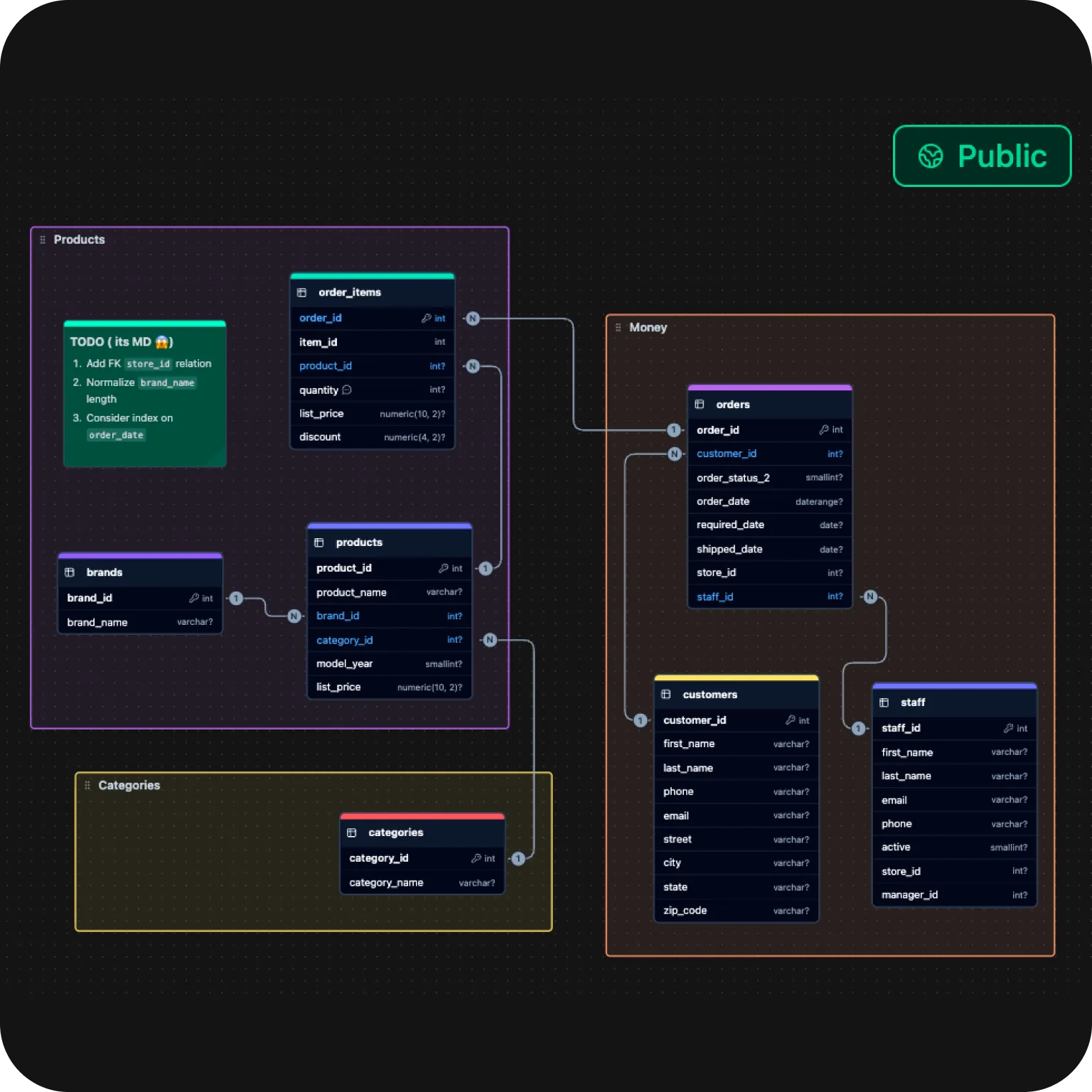Click the required_date row in orders
Viewport: 1092px width, 1092px height.
[x=770, y=525]
